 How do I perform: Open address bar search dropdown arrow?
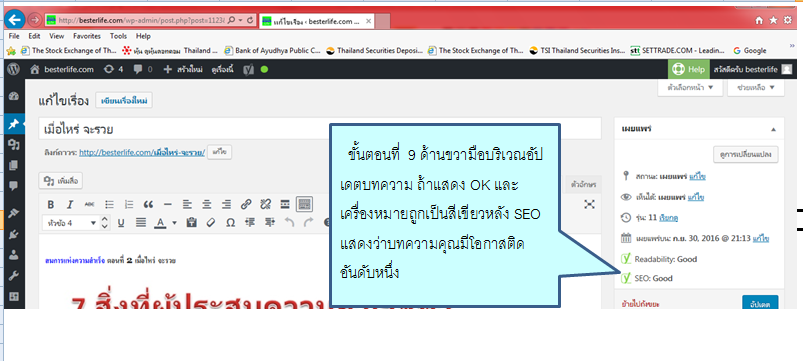[241, 20]
